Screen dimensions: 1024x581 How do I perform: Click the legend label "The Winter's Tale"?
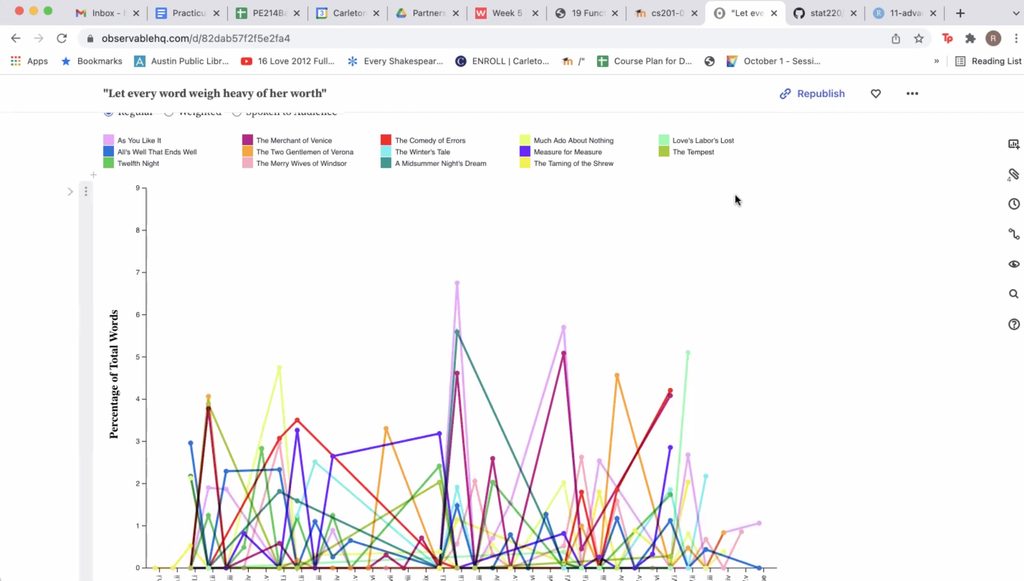423,152
